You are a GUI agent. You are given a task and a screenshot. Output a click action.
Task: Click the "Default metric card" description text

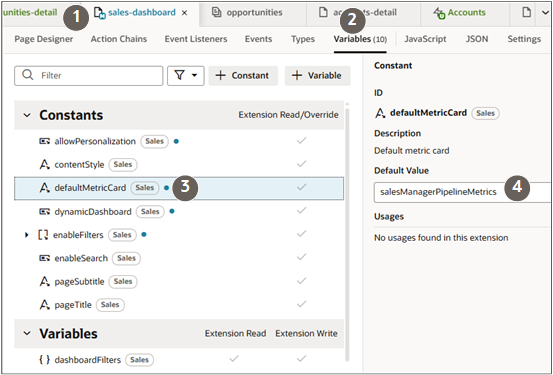pos(412,151)
